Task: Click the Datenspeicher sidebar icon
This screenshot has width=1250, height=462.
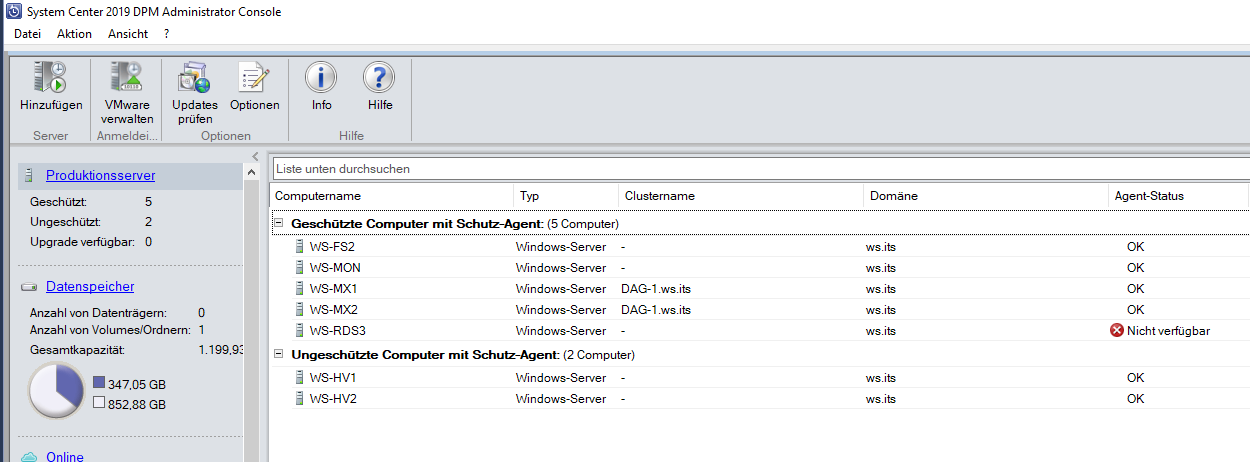Action: (30, 286)
